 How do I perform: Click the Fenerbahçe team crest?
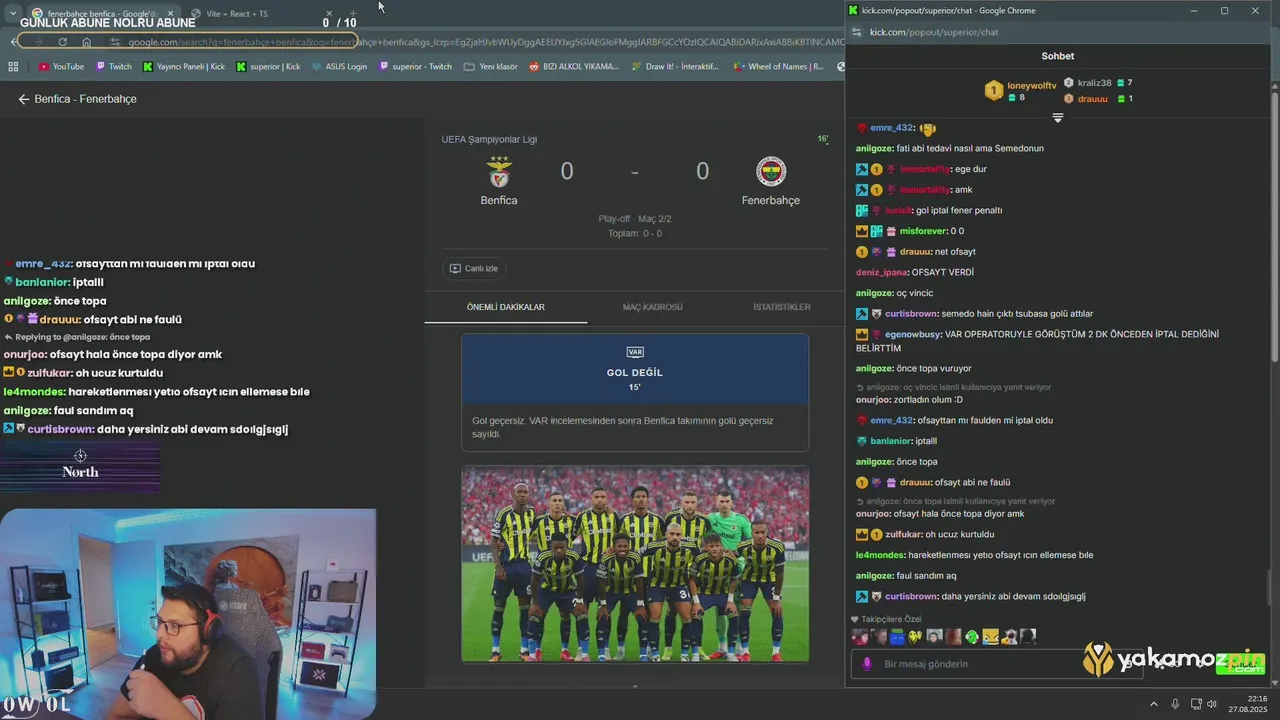point(771,172)
